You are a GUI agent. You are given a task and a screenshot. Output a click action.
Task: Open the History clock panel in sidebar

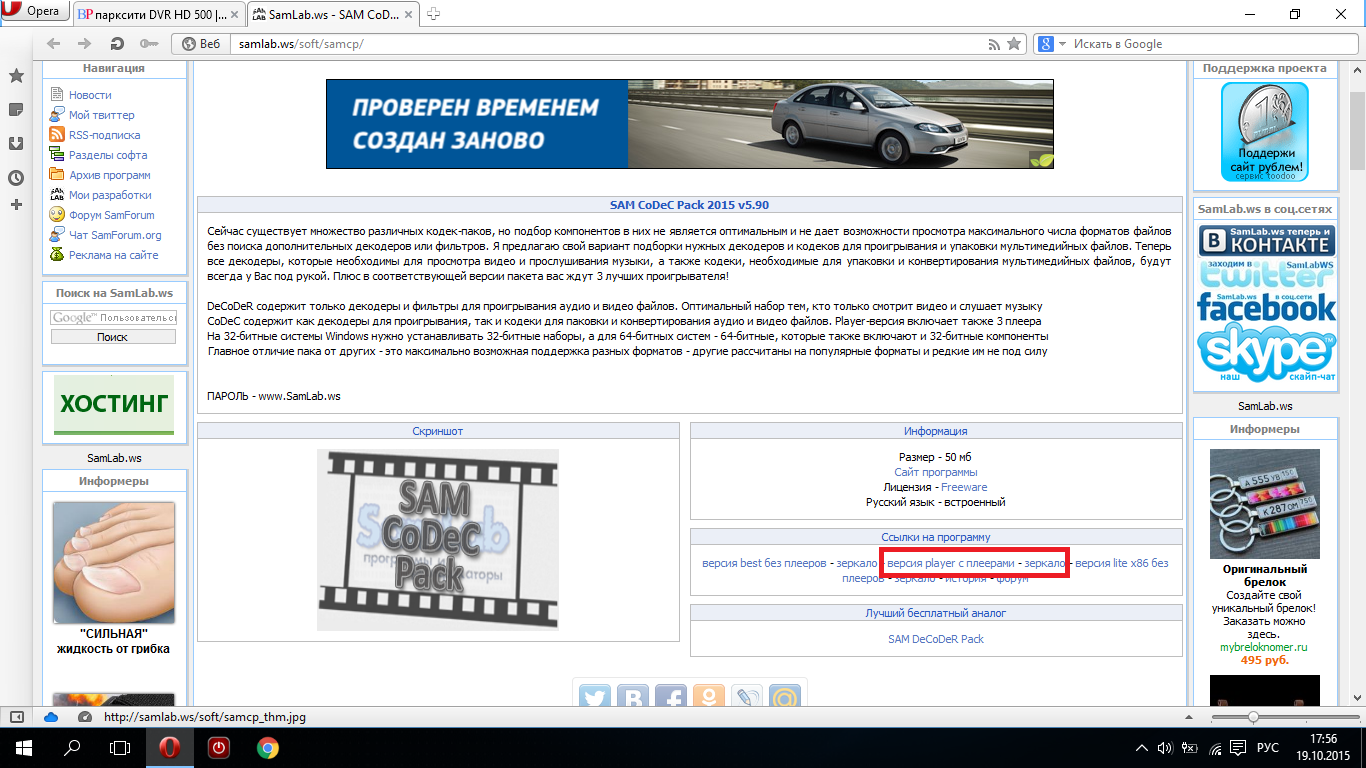16,177
